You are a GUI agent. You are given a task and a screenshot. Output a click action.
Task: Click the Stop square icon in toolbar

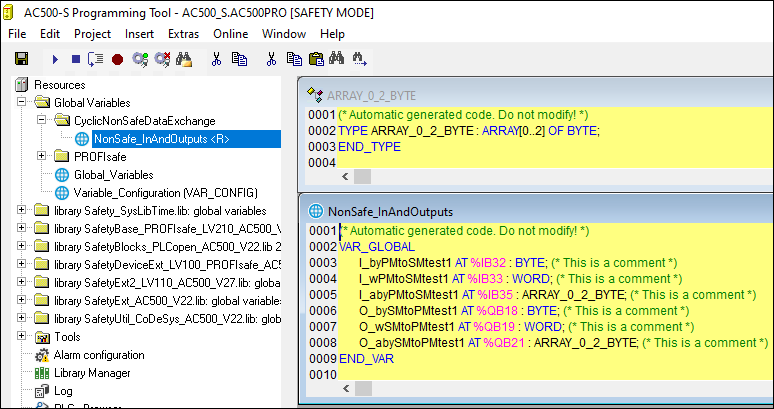click(x=75, y=60)
